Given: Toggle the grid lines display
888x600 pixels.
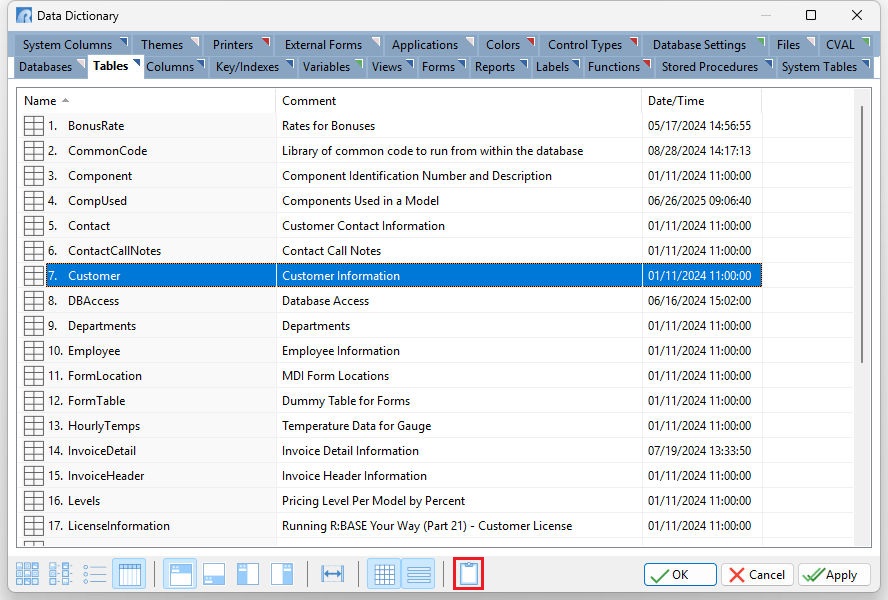Looking at the screenshot, I should [384, 574].
